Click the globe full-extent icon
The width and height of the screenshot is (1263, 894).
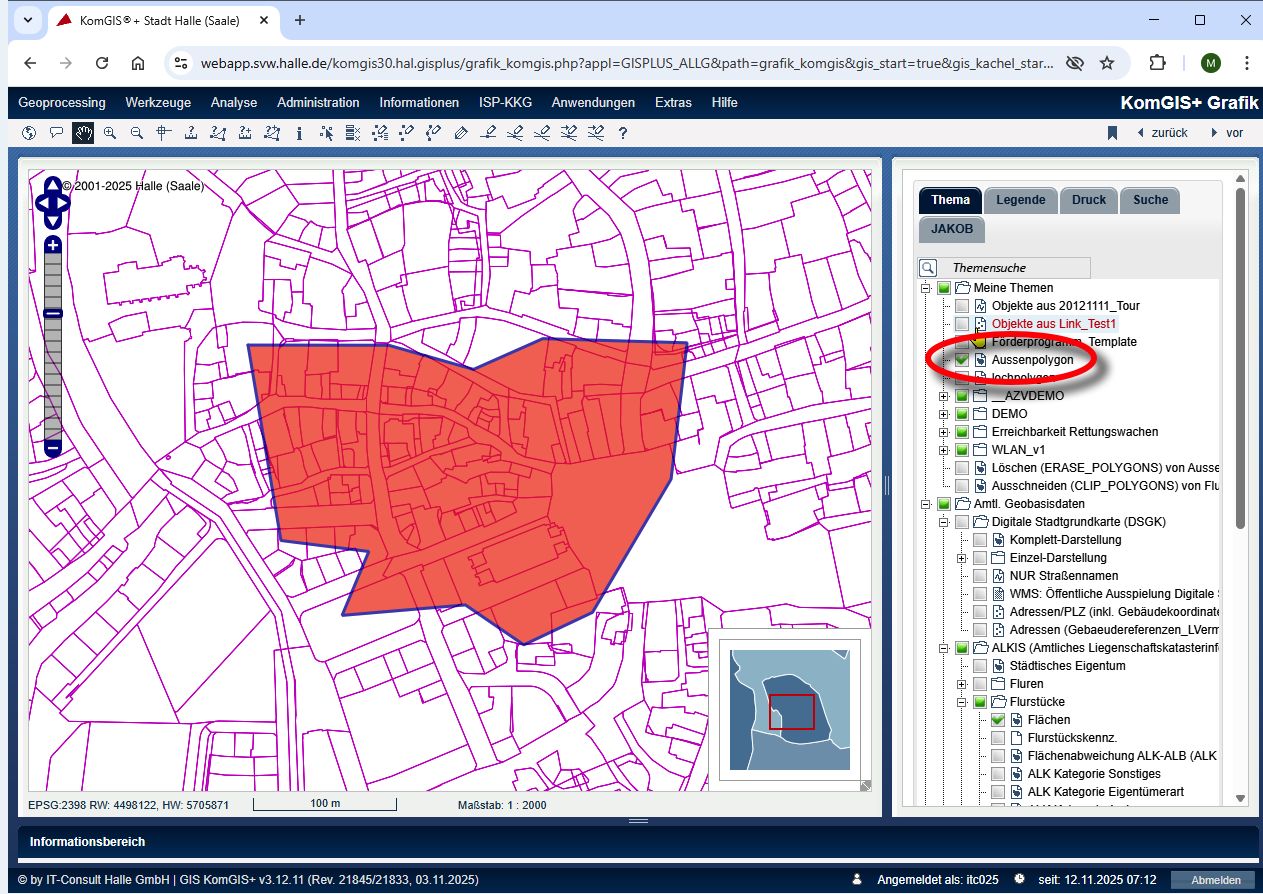point(28,133)
